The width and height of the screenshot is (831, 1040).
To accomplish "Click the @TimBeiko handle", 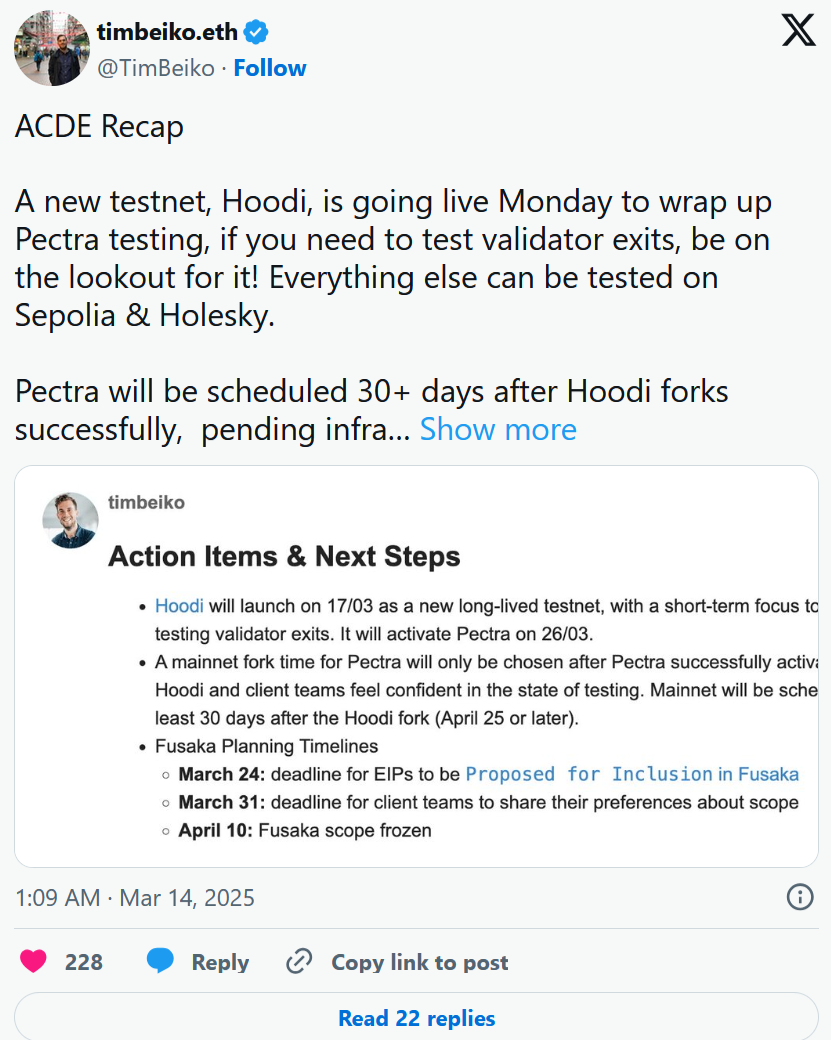I will coord(156,68).
